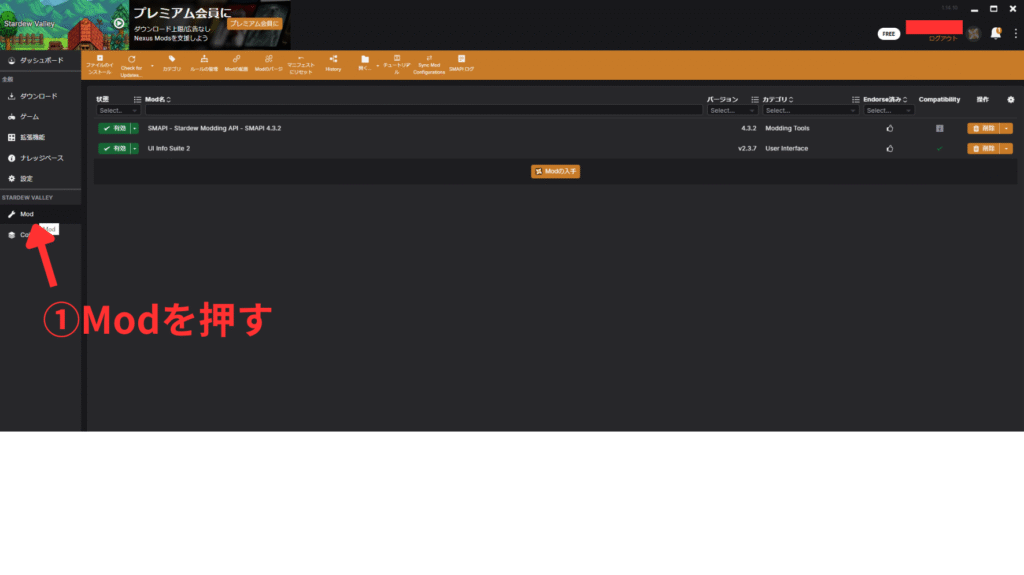Launch Stardew Valley with the play button
1024x575 pixels.
tap(119, 24)
